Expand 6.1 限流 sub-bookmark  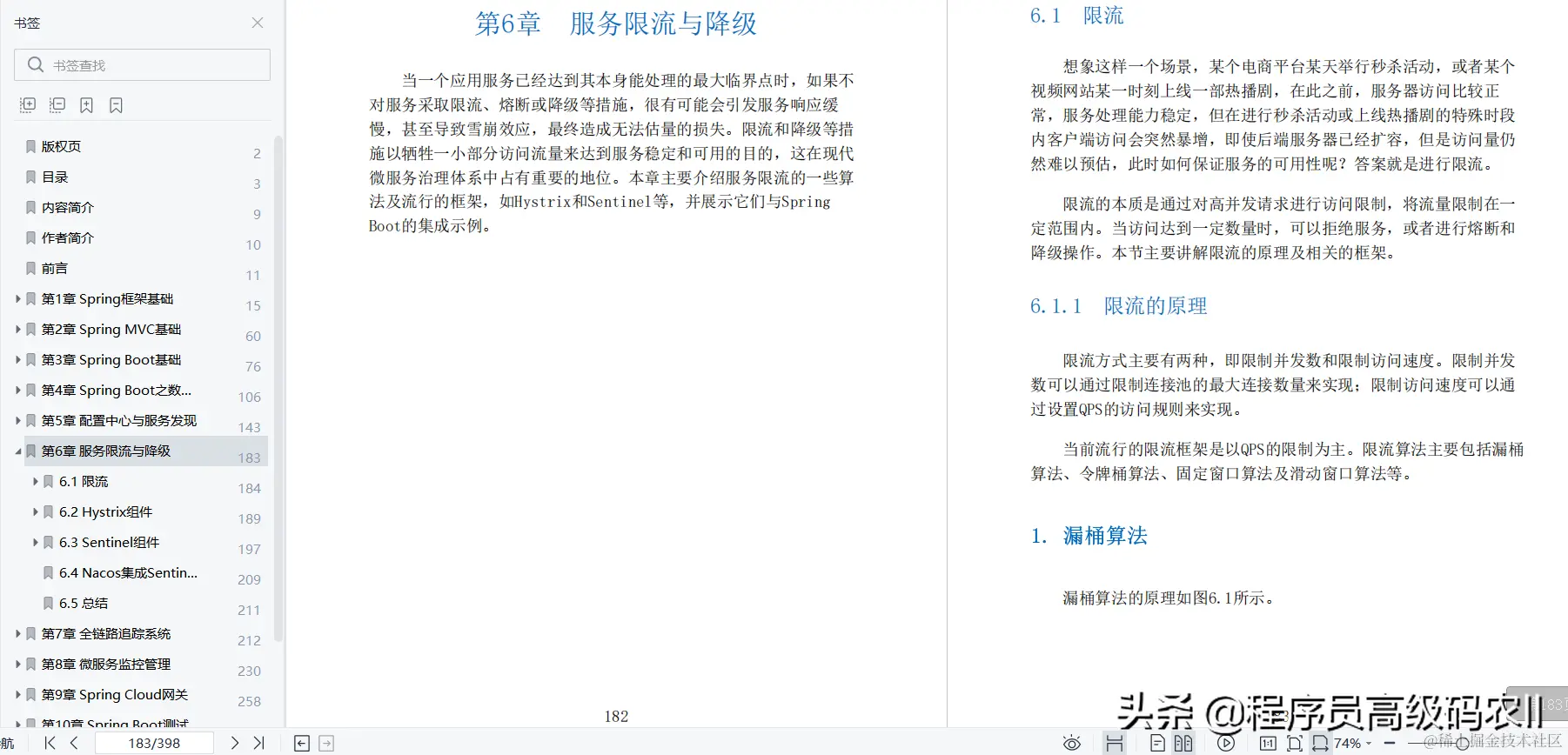point(35,481)
